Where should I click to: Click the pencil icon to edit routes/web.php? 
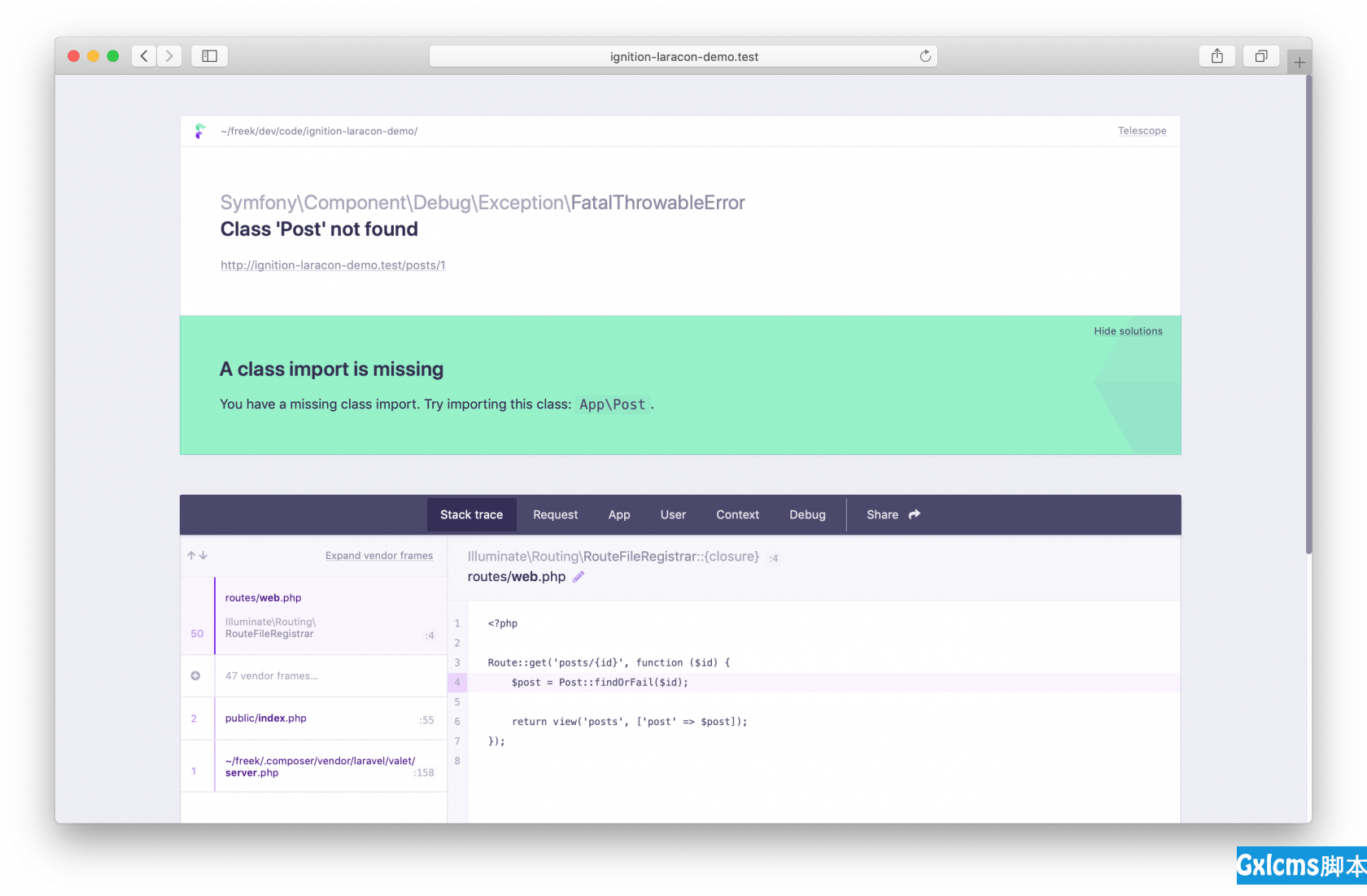[x=579, y=577]
